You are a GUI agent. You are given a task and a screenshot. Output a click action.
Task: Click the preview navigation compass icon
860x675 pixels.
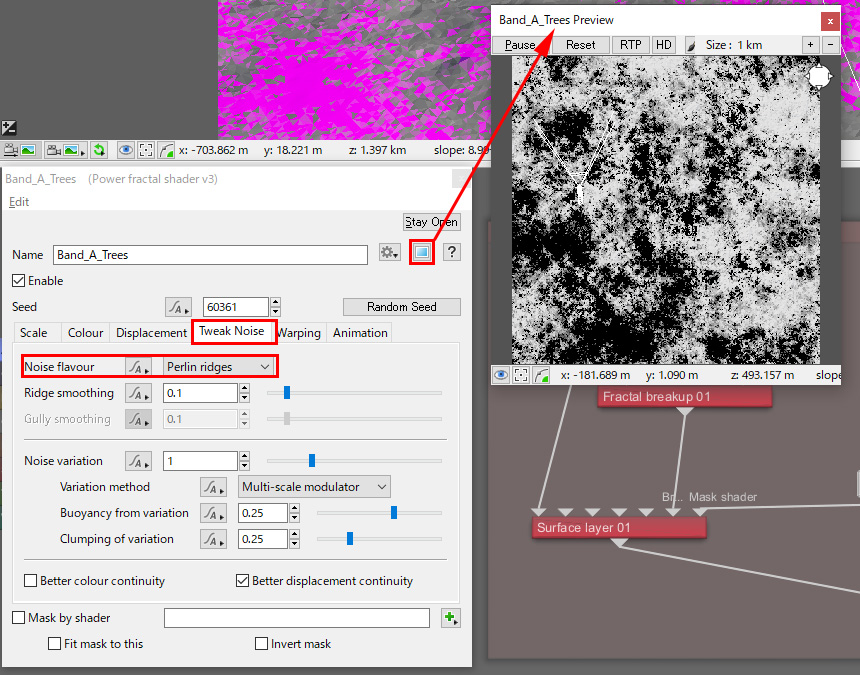coord(819,77)
